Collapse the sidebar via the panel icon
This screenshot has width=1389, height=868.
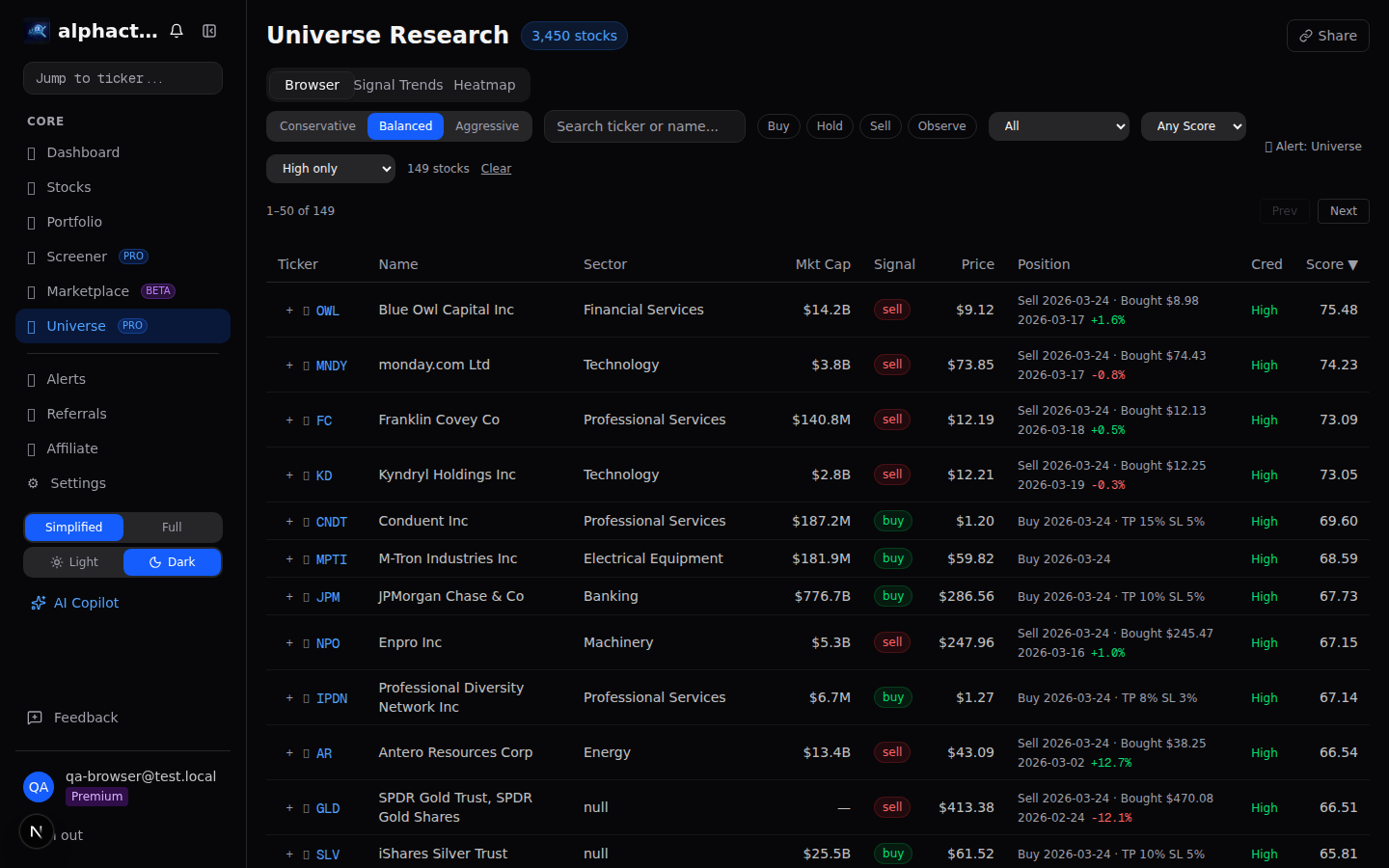209,30
